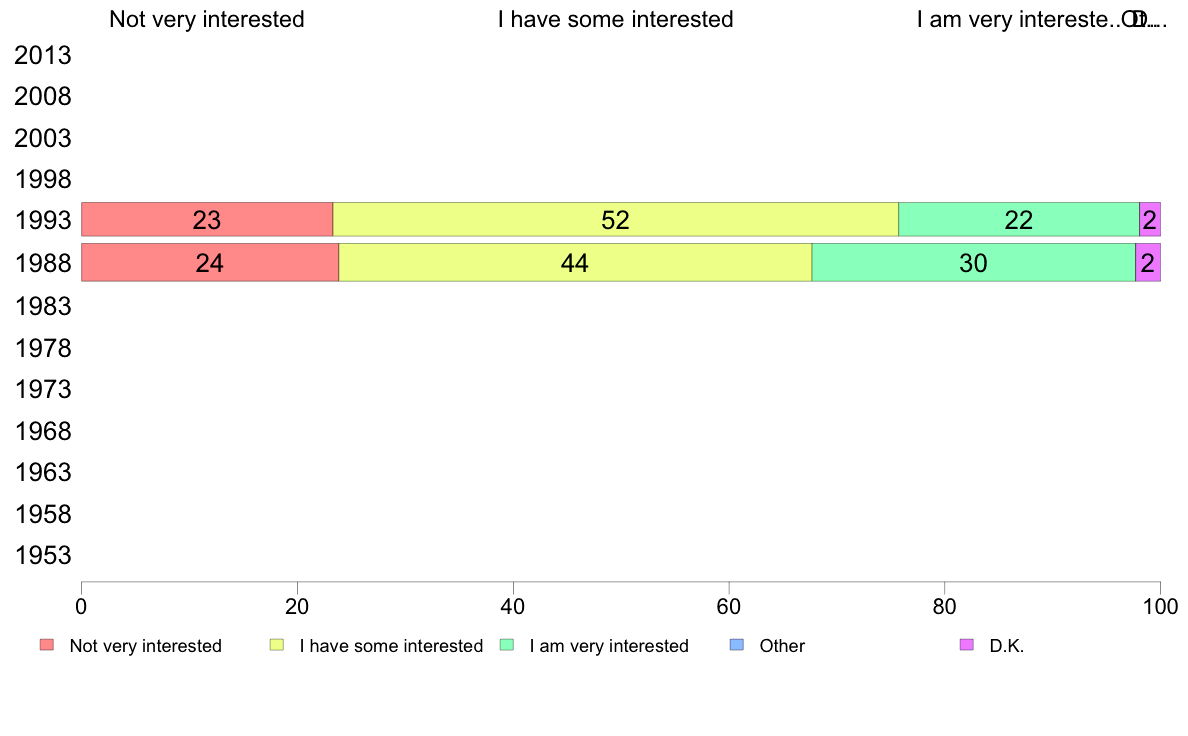
Task: Click the 1988 purple D.K. segment
Action: 1148,262
